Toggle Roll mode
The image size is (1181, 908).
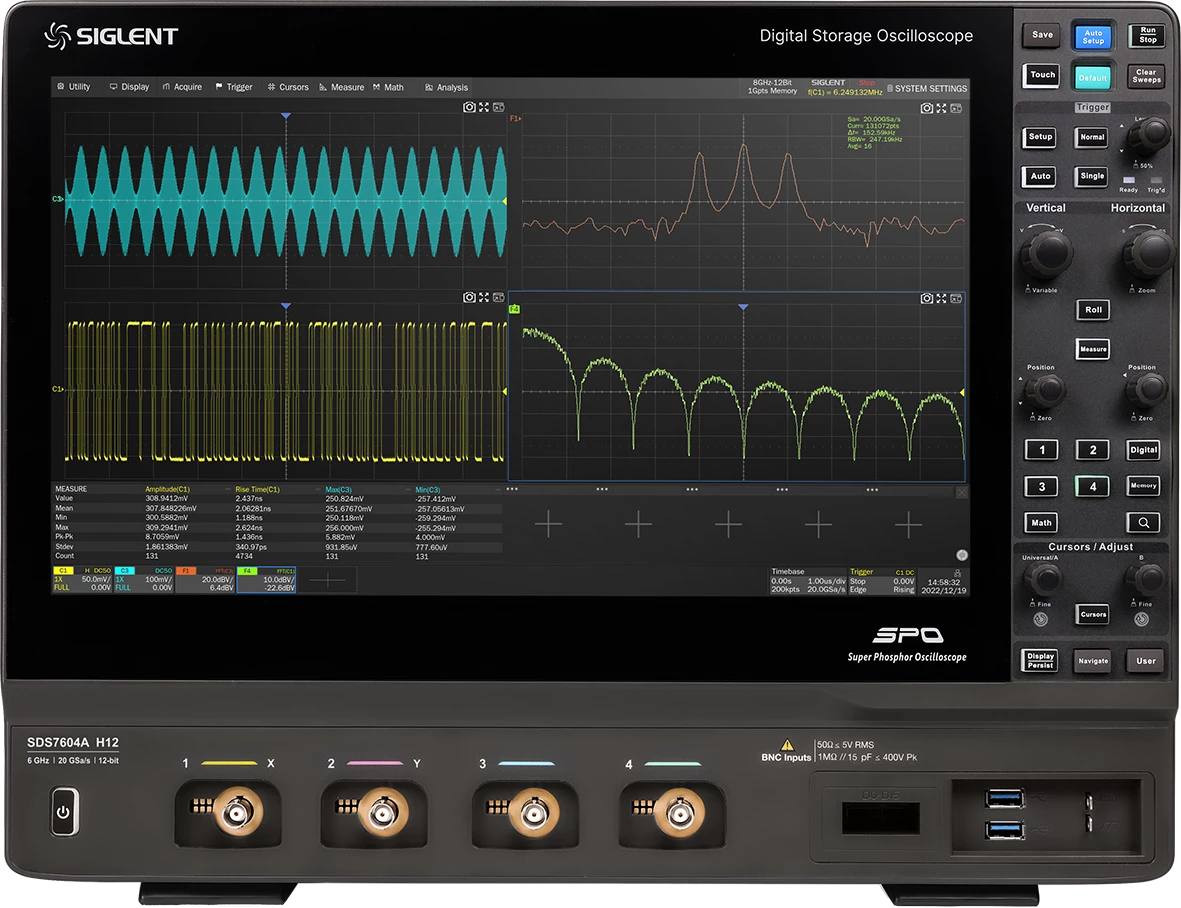pyautogui.click(x=1093, y=309)
